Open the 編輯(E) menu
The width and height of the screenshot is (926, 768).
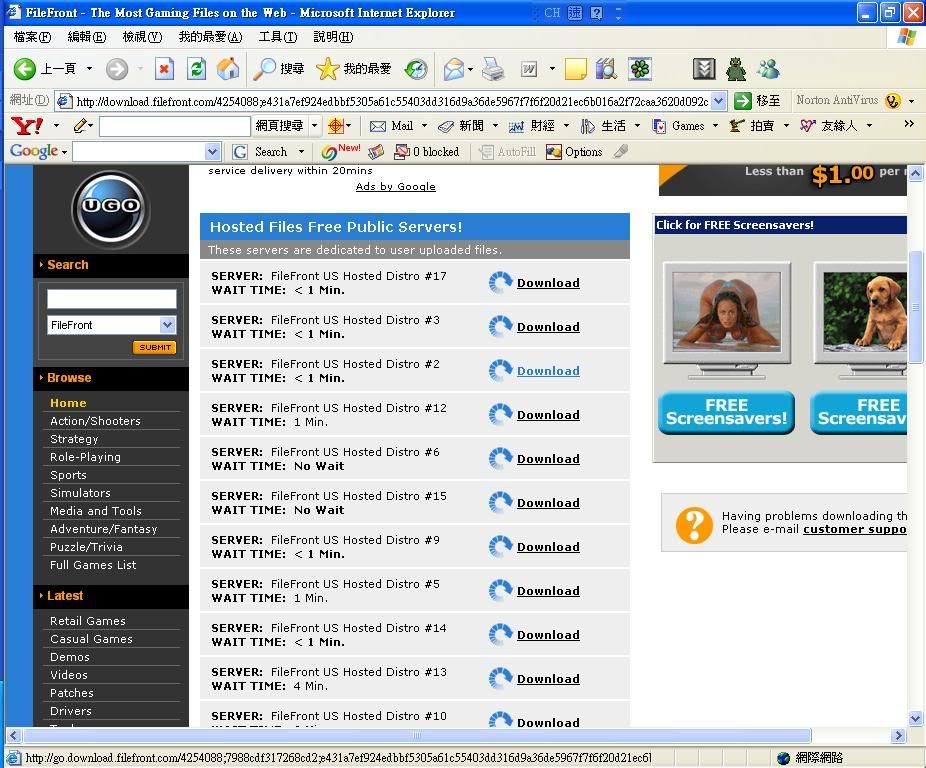87,37
